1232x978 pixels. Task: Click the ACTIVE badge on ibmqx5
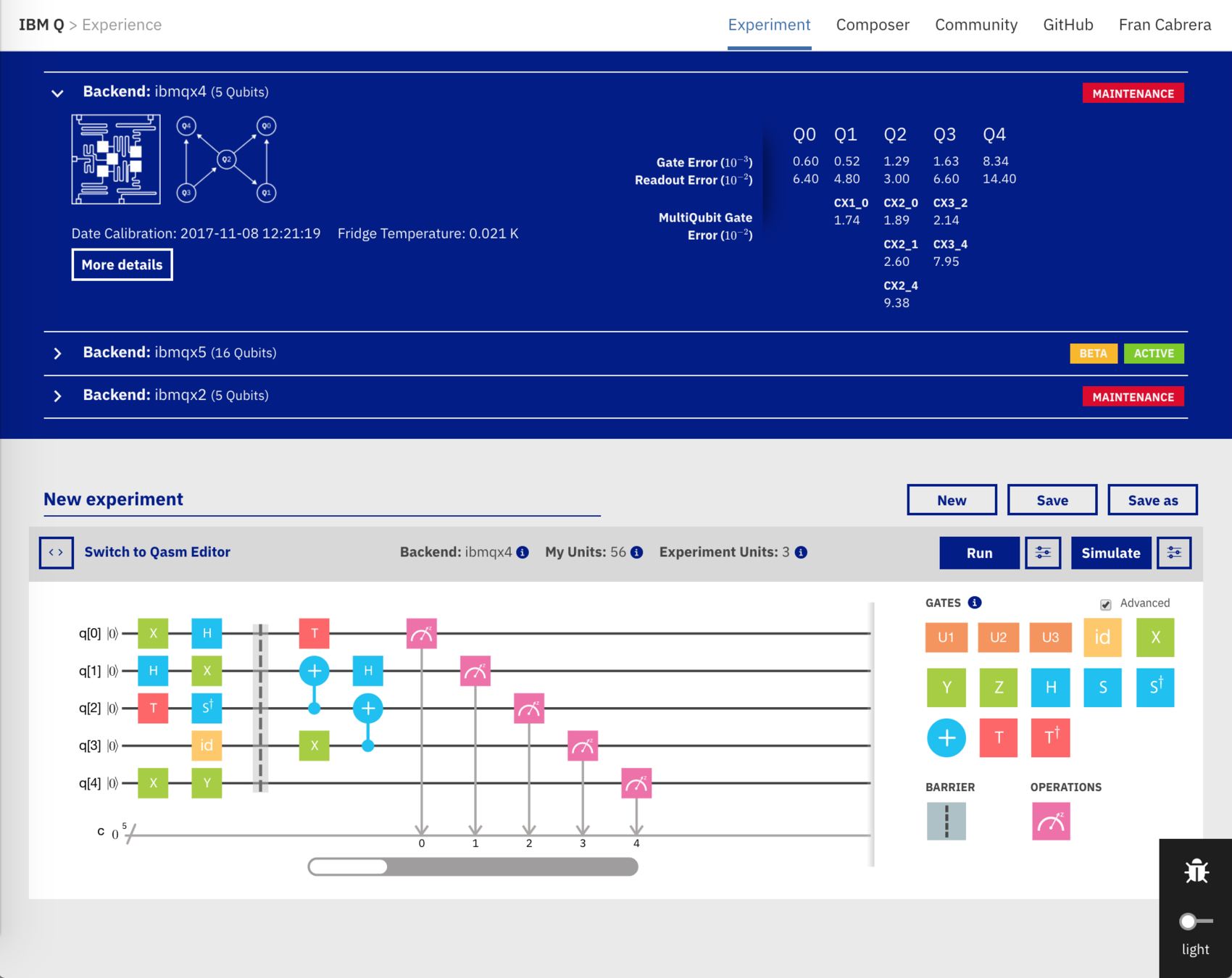pos(1154,354)
